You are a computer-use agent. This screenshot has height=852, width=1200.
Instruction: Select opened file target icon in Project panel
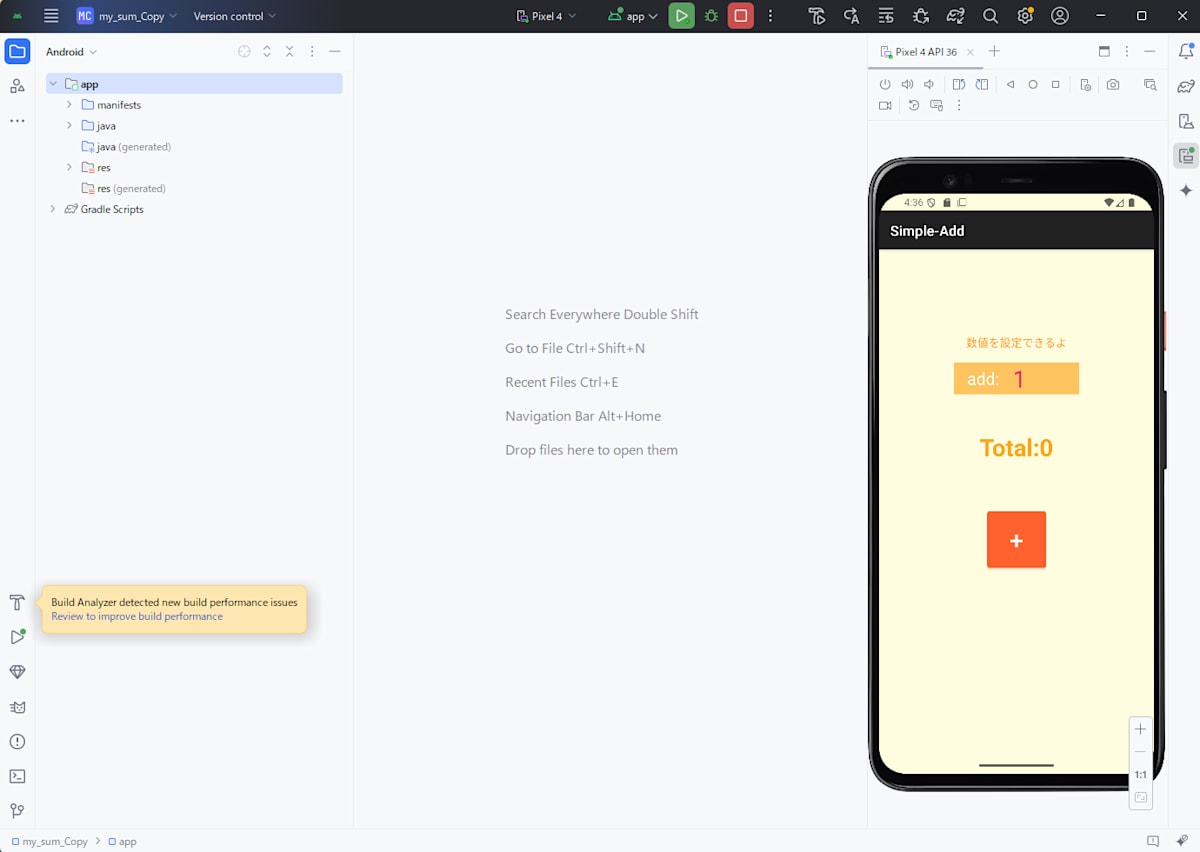click(x=244, y=51)
